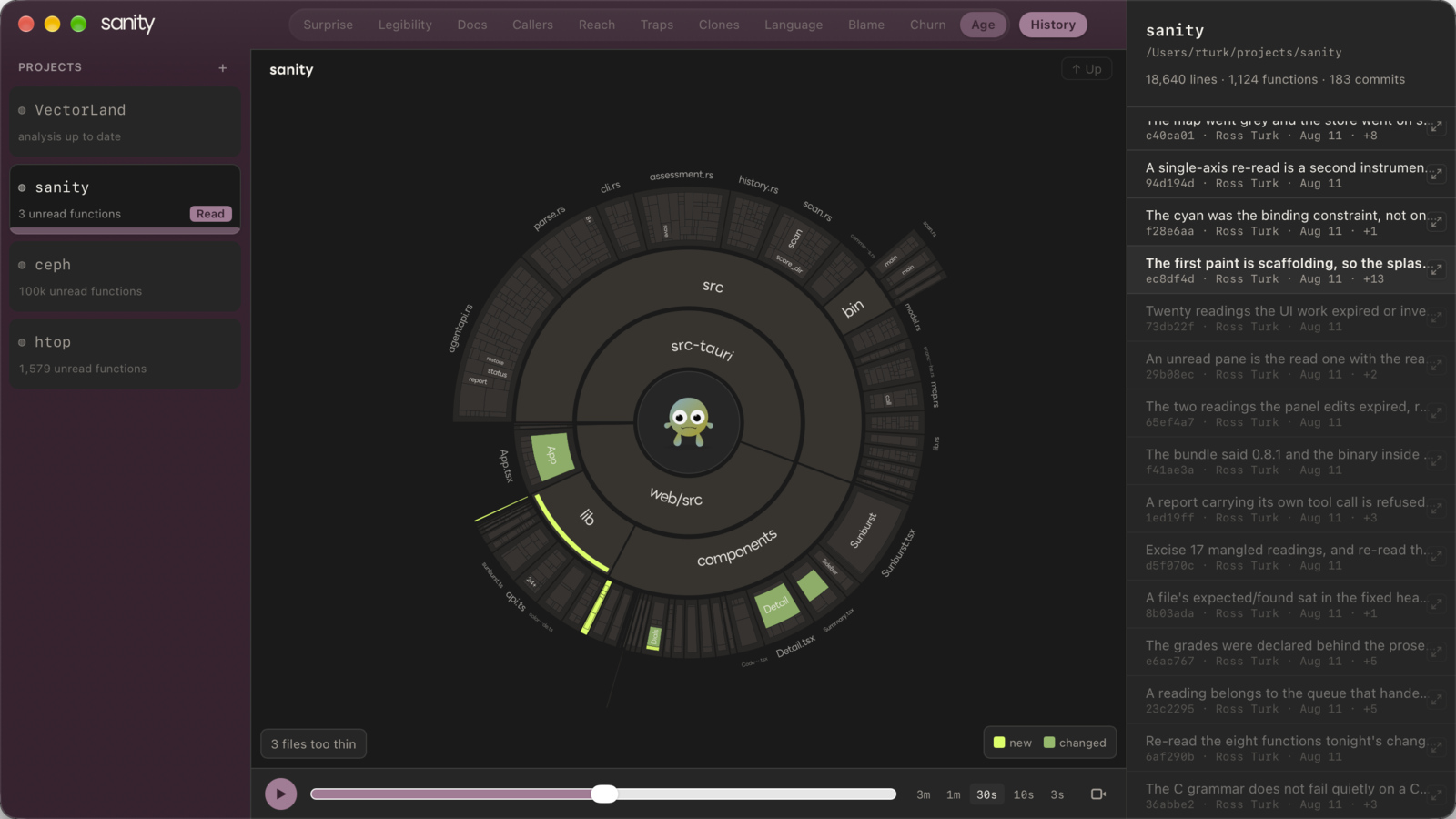The width and height of the screenshot is (1456, 819).
Task: Switch to the Traps view tab
Action: tap(656, 25)
